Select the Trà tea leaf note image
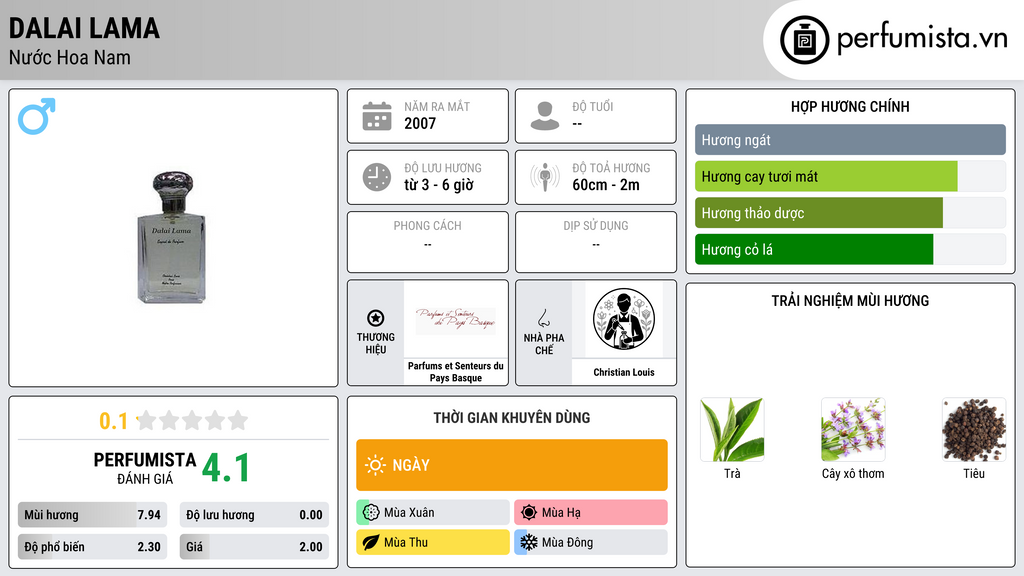Image resolution: width=1024 pixels, height=576 pixels. pyautogui.click(x=732, y=429)
